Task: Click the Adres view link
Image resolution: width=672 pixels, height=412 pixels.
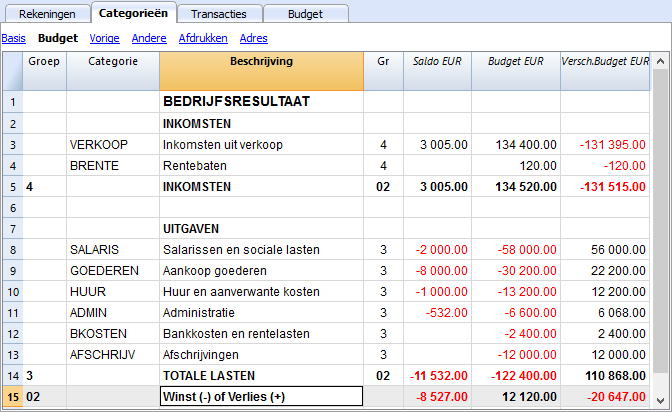Action: tap(254, 38)
